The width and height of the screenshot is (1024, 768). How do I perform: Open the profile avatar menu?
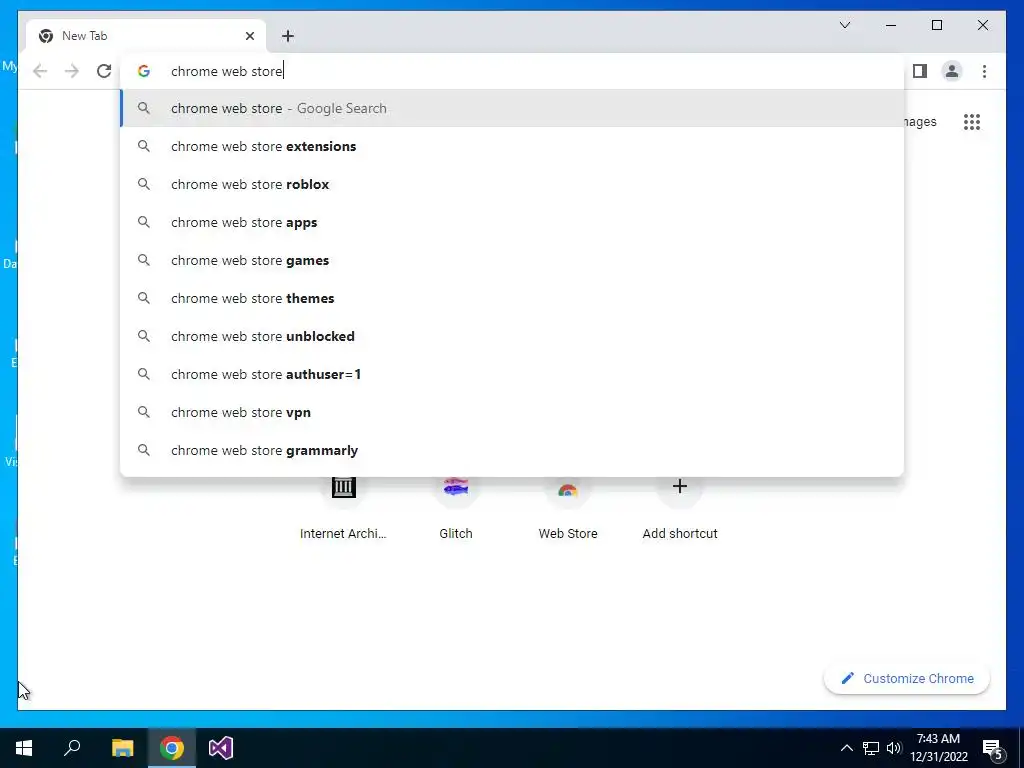952,71
